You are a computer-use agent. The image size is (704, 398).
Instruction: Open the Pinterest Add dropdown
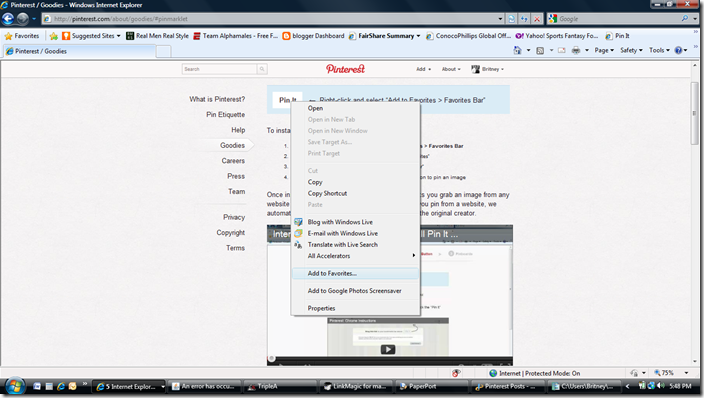point(423,69)
